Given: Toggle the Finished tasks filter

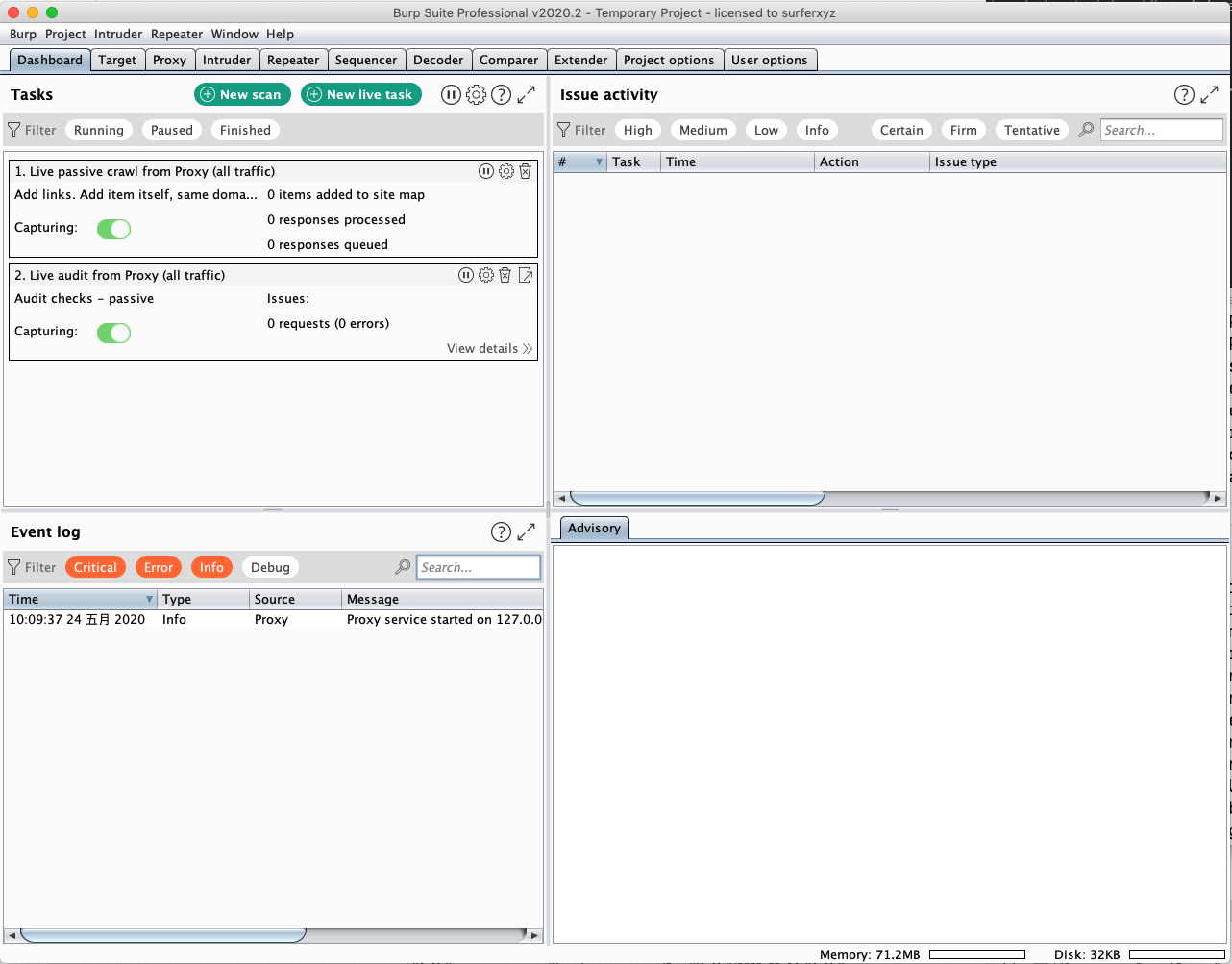Looking at the screenshot, I should tap(245, 130).
